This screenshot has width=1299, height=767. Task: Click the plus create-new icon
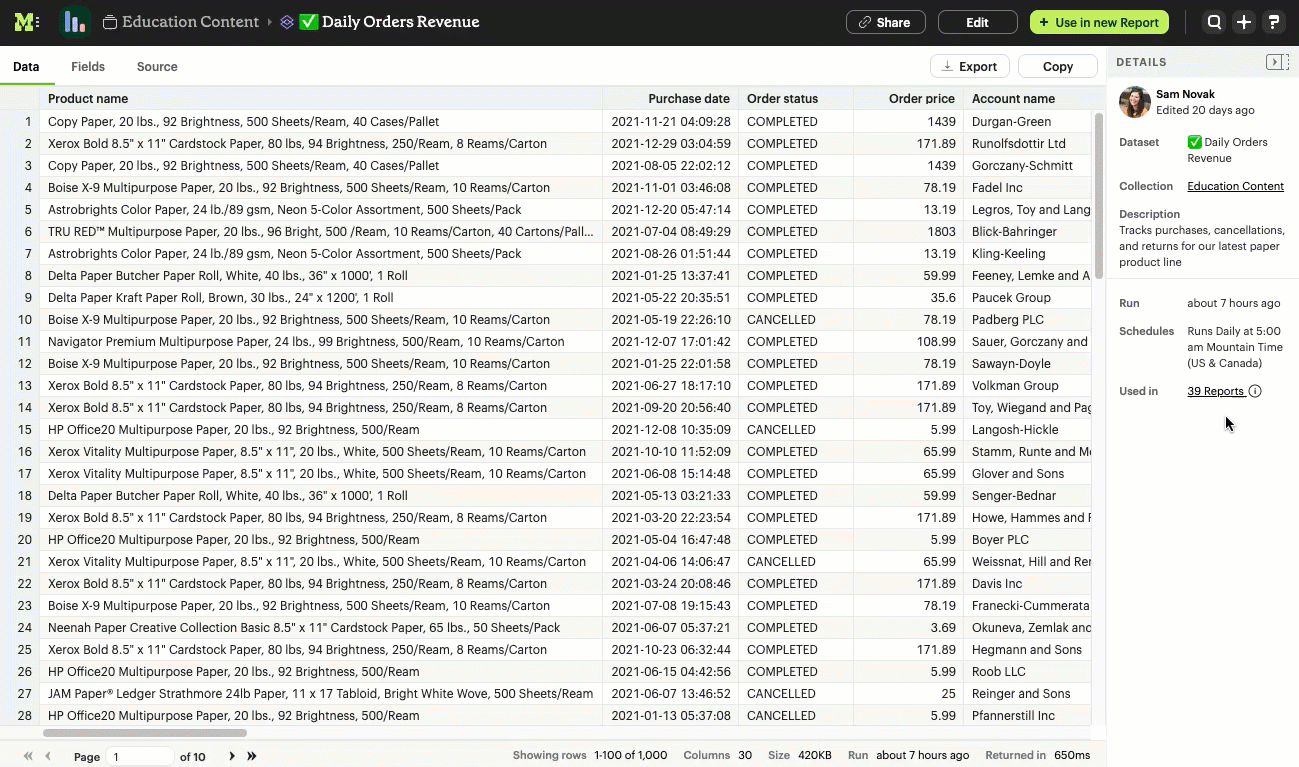[1243, 22]
